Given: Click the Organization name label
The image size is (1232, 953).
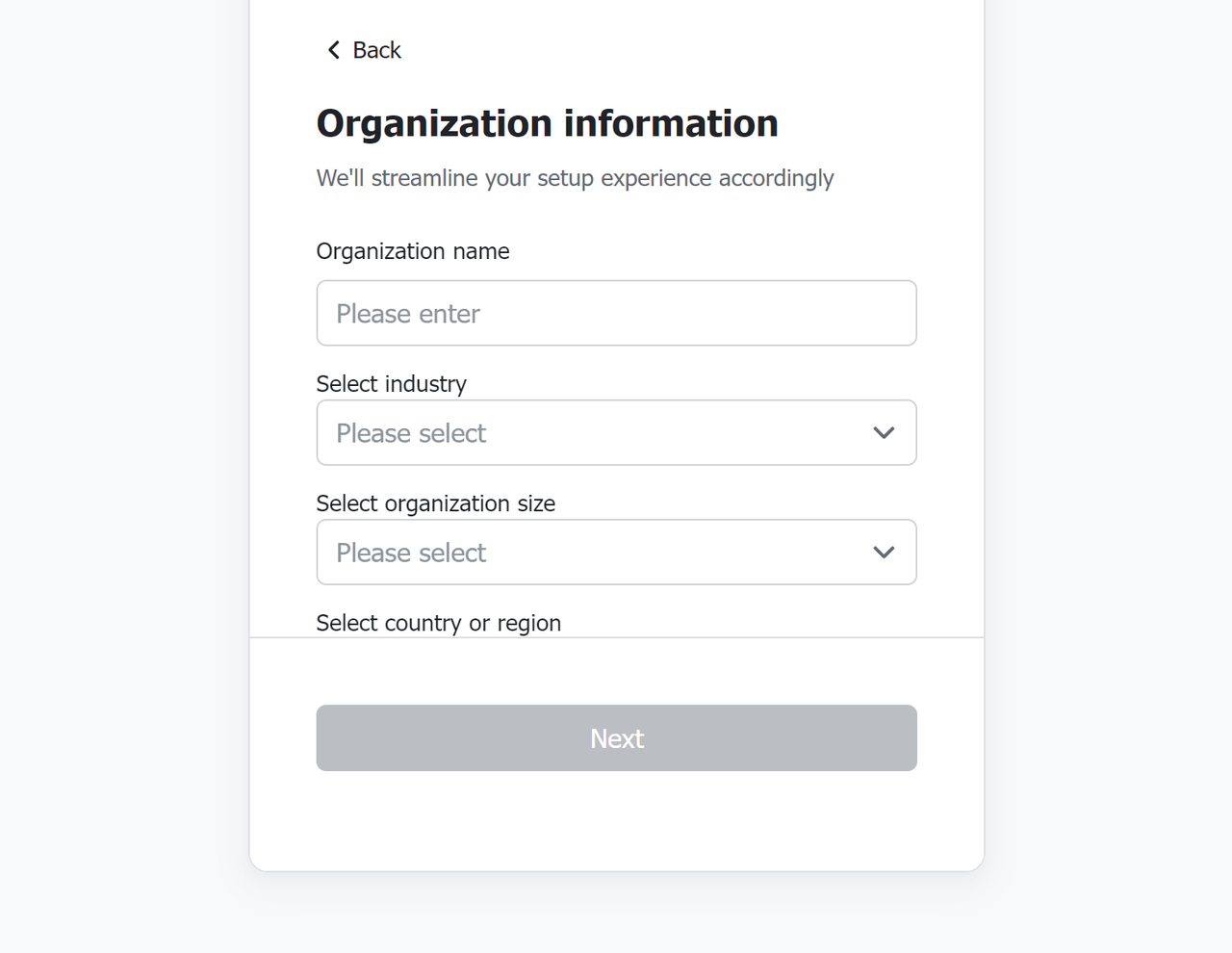Looking at the screenshot, I should pyautogui.click(x=413, y=251).
